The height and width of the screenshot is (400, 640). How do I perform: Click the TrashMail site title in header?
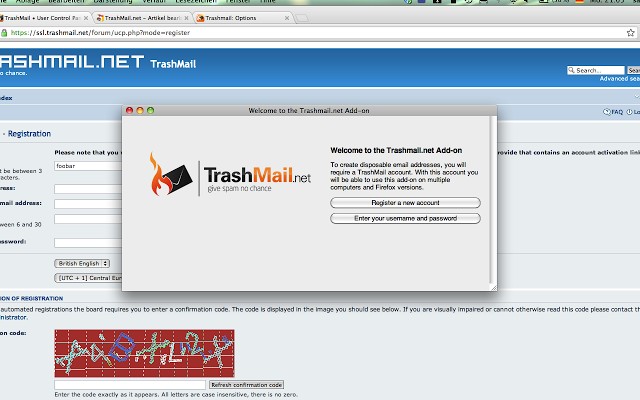tap(173, 64)
